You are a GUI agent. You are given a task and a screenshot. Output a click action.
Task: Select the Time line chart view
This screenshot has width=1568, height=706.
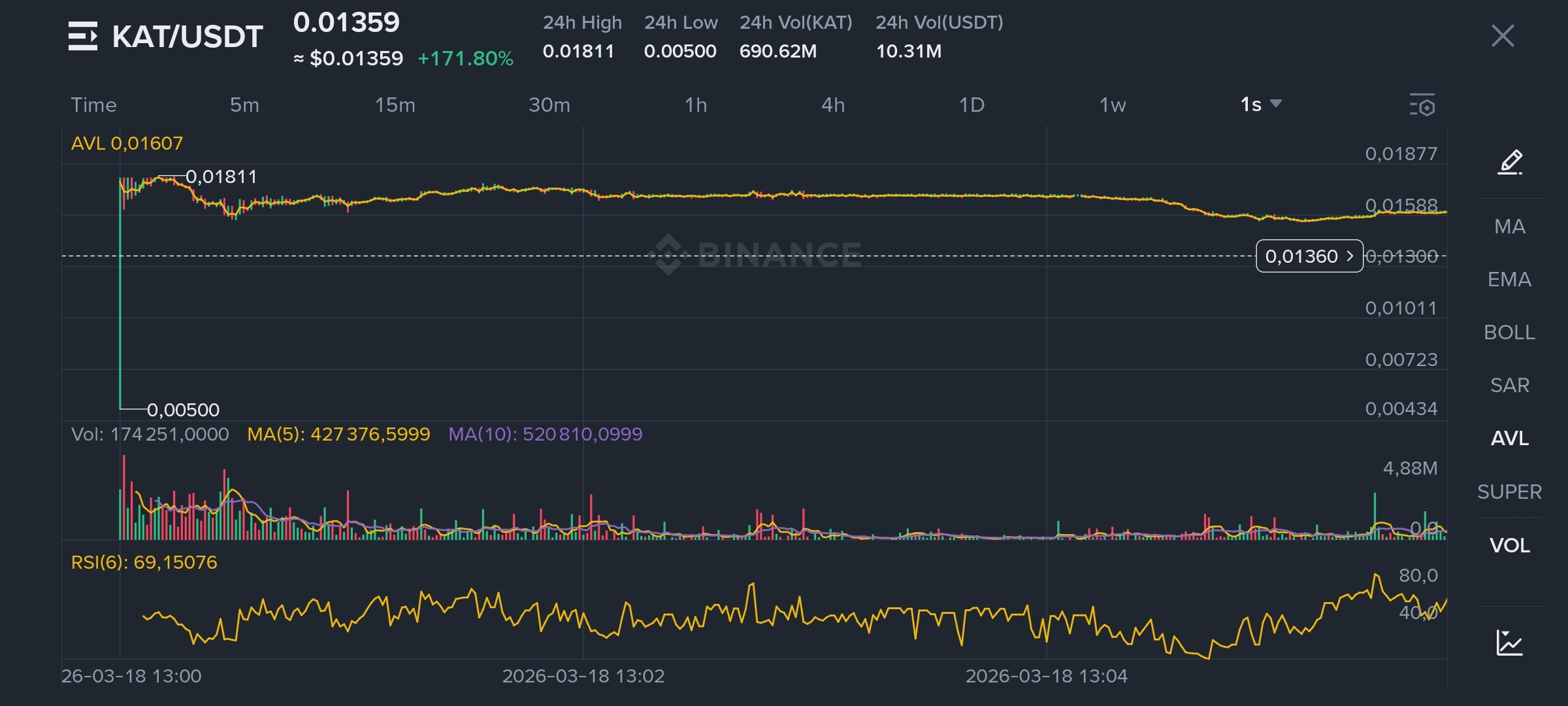tap(93, 105)
